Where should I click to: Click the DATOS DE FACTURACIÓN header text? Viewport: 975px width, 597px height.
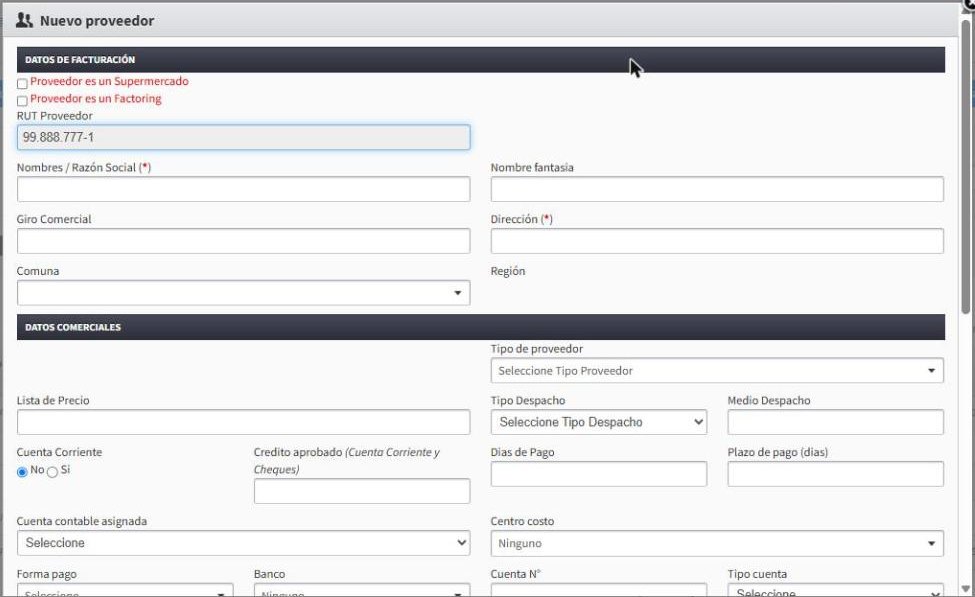click(80, 60)
